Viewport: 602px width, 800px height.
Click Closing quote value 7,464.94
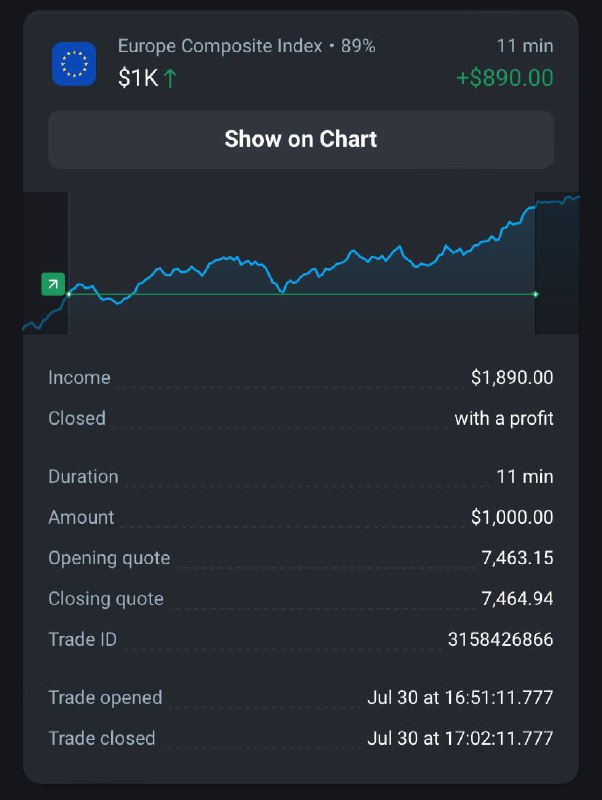click(517, 598)
